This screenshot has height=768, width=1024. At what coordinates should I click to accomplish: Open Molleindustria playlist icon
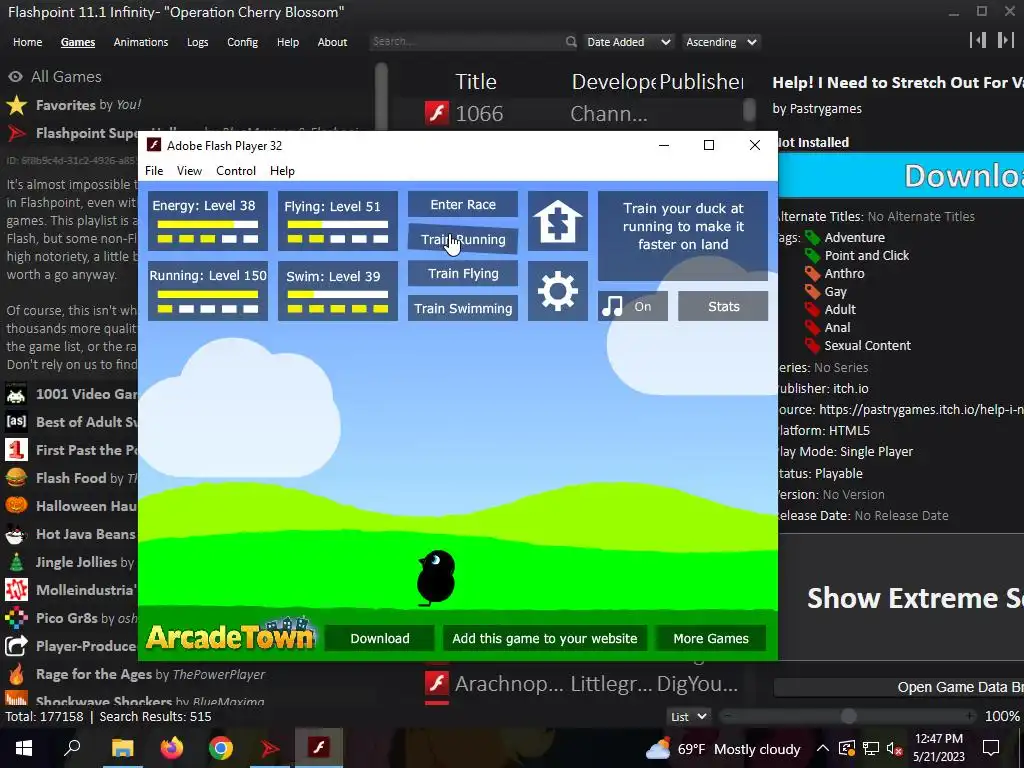[x=16, y=590]
